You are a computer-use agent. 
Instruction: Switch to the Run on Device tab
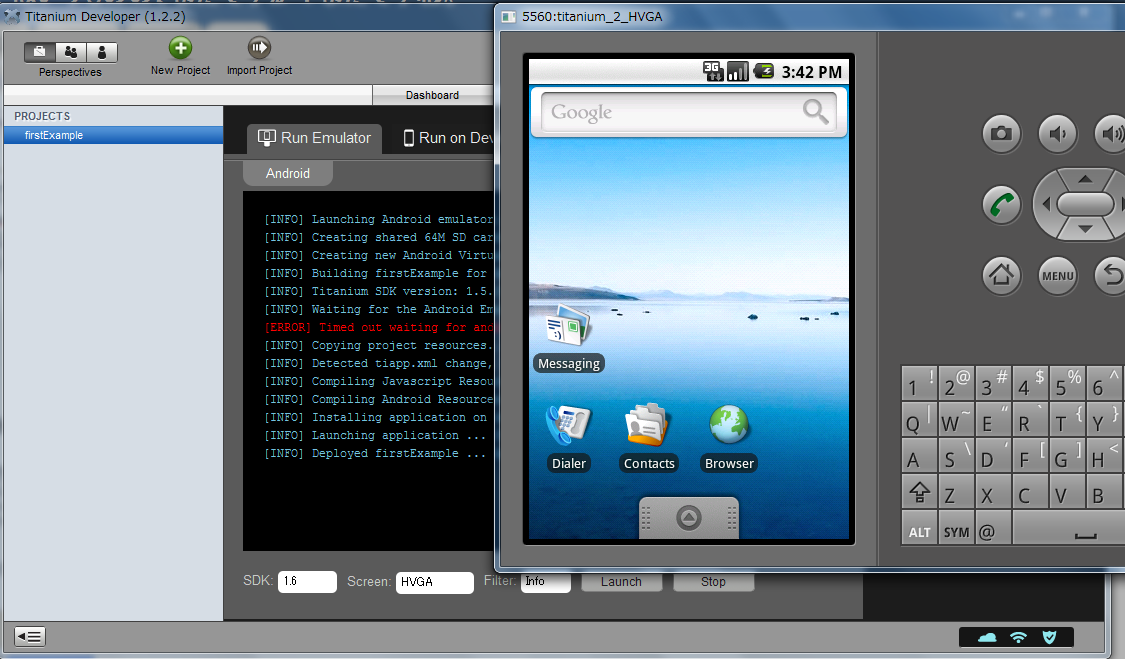pos(447,138)
